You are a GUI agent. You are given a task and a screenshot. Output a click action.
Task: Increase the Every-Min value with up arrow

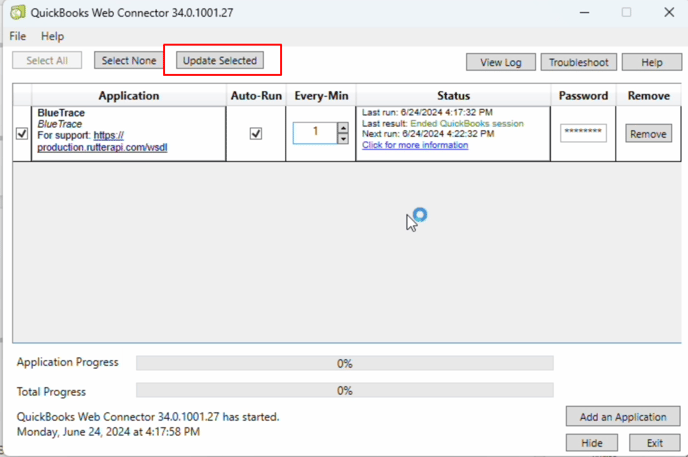(343, 127)
